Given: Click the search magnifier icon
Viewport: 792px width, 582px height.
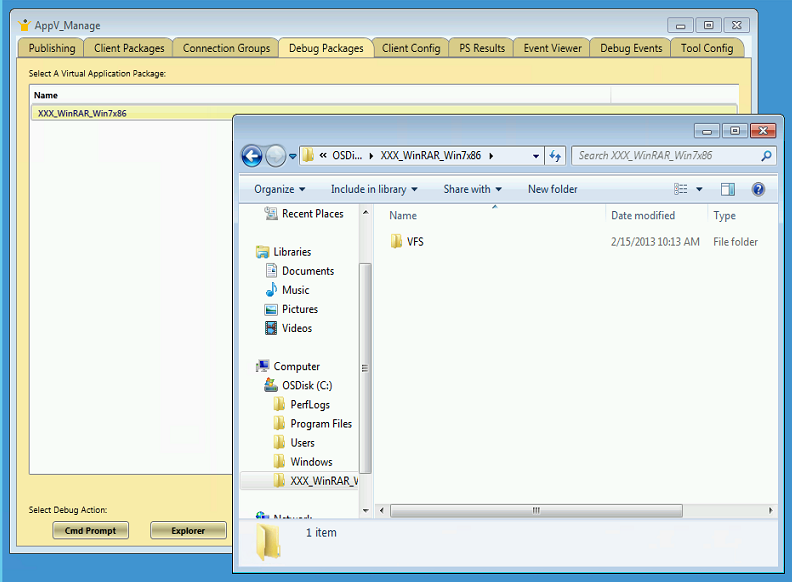Looking at the screenshot, I should coord(766,156).
